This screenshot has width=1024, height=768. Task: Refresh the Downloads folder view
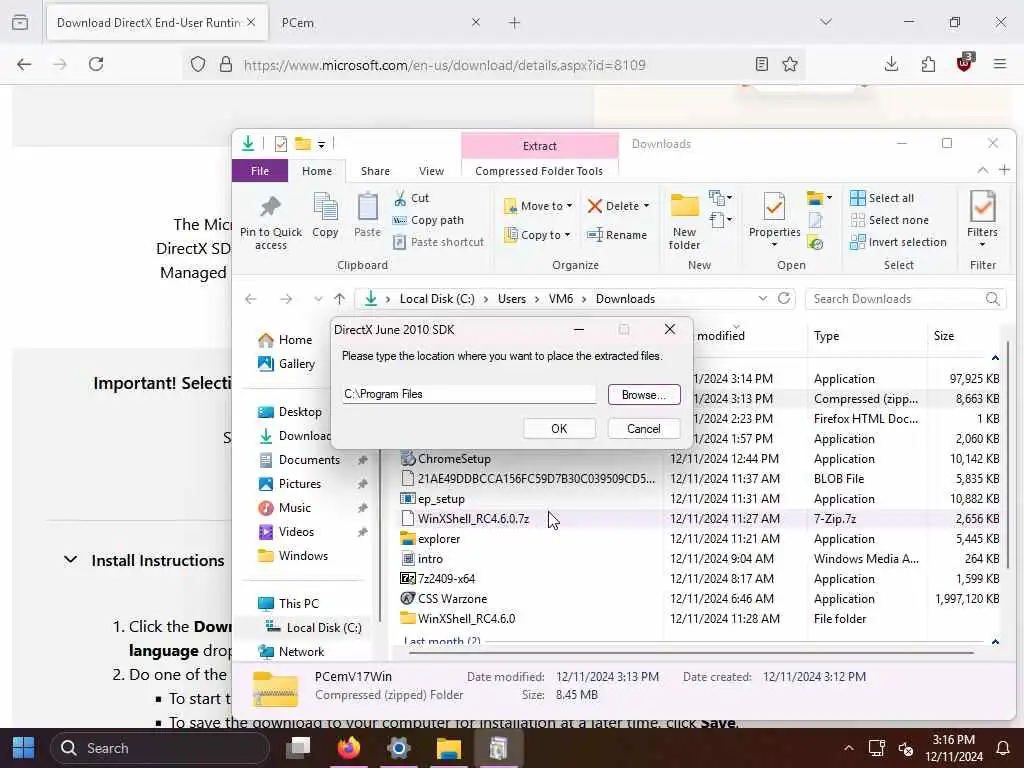click(784, 298)
